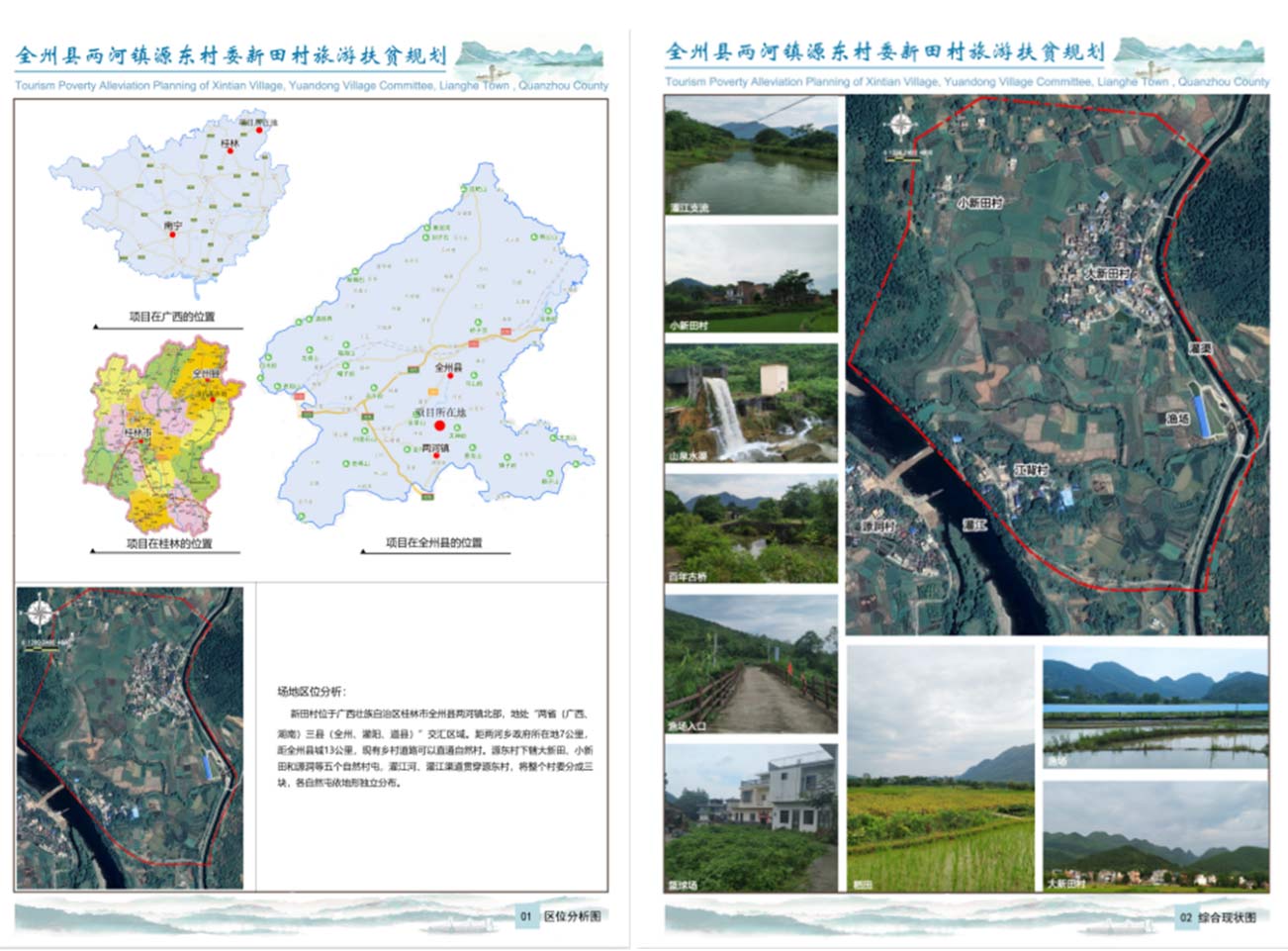Screen dimensions: 1288x951
Task: Click the blue-roofed fish farm building on the large map
Action: point(1201,415)
